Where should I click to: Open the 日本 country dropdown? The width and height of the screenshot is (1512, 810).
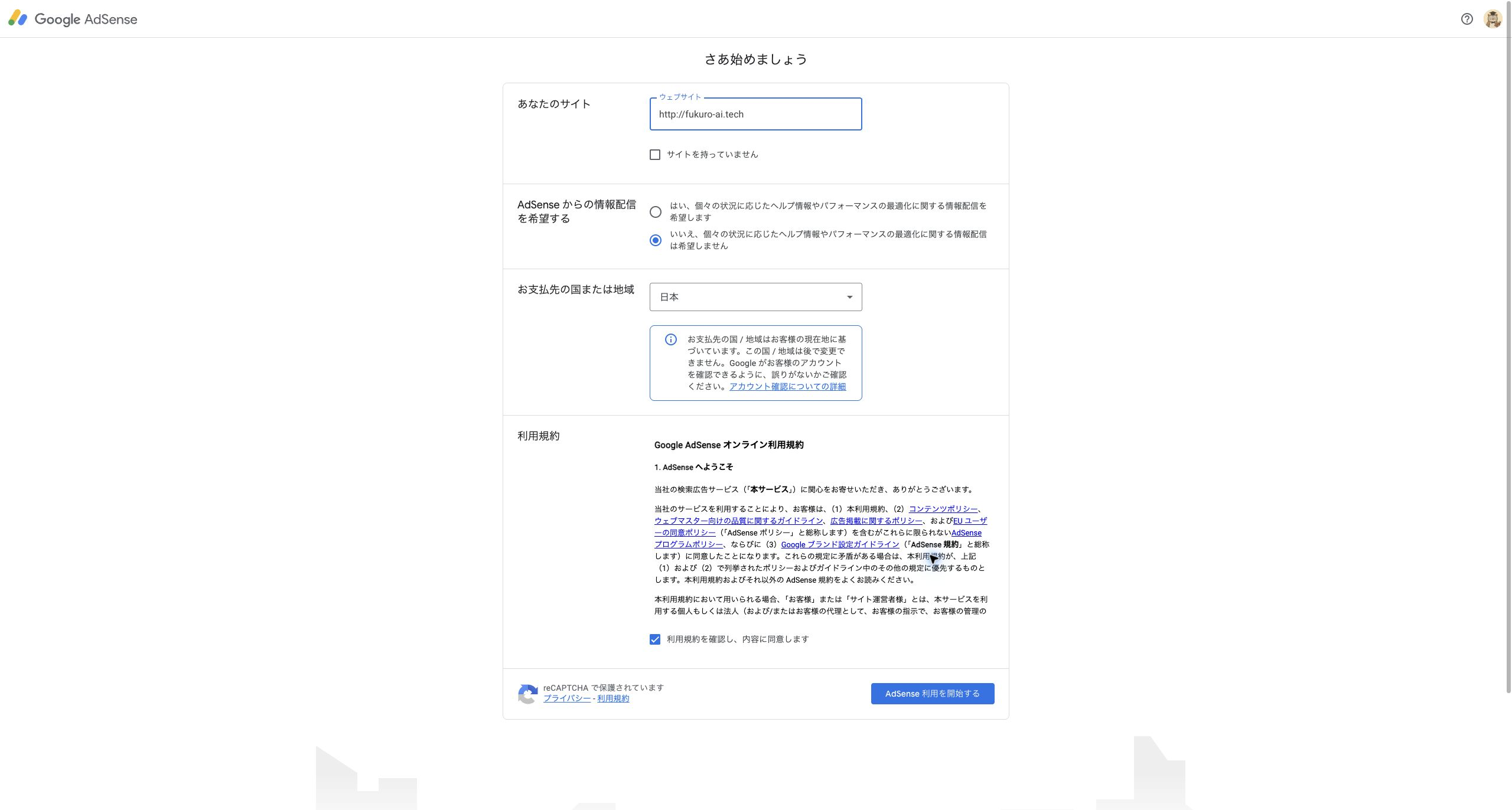point(755,297)
